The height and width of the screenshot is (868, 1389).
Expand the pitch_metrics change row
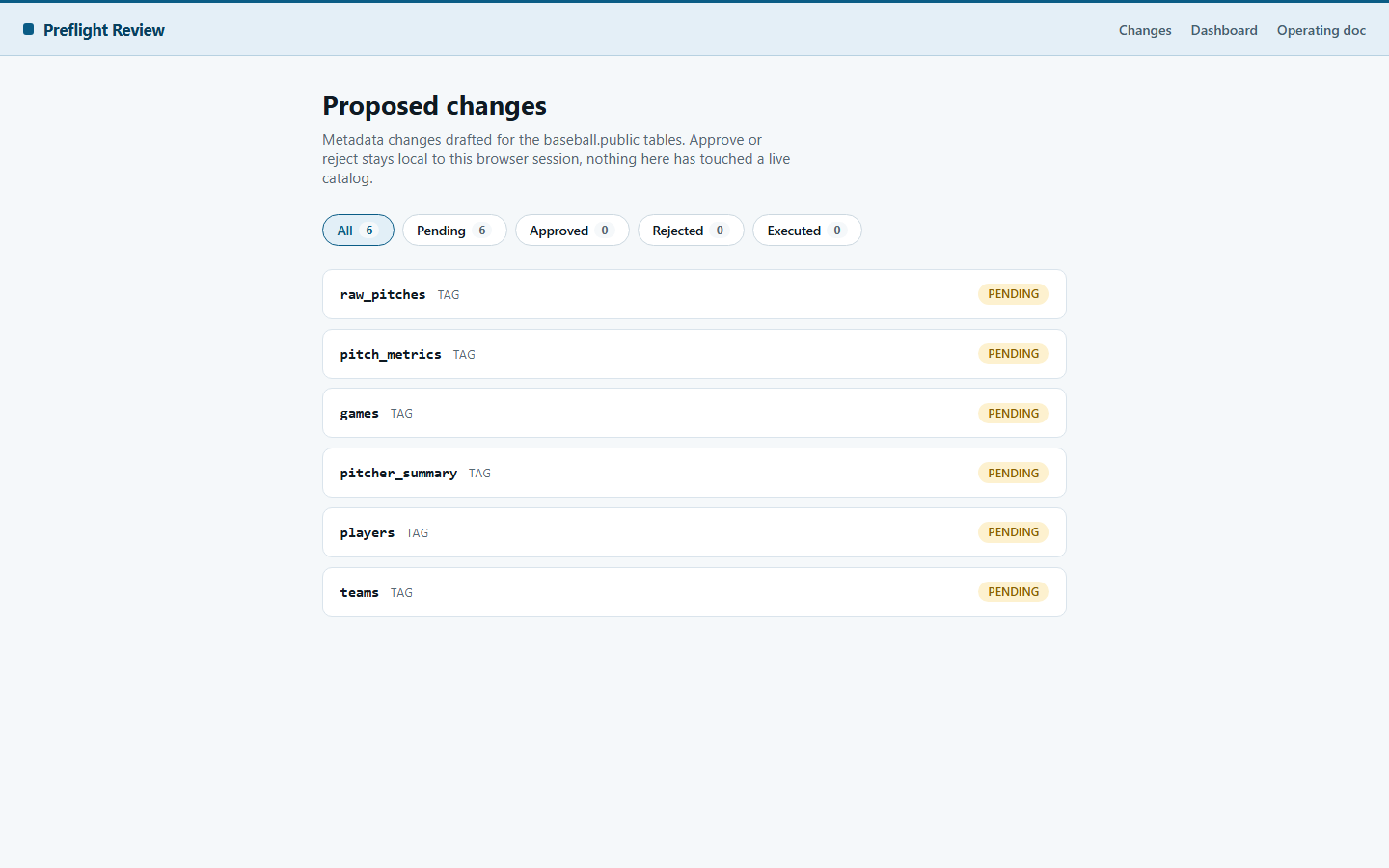point(694,354)
